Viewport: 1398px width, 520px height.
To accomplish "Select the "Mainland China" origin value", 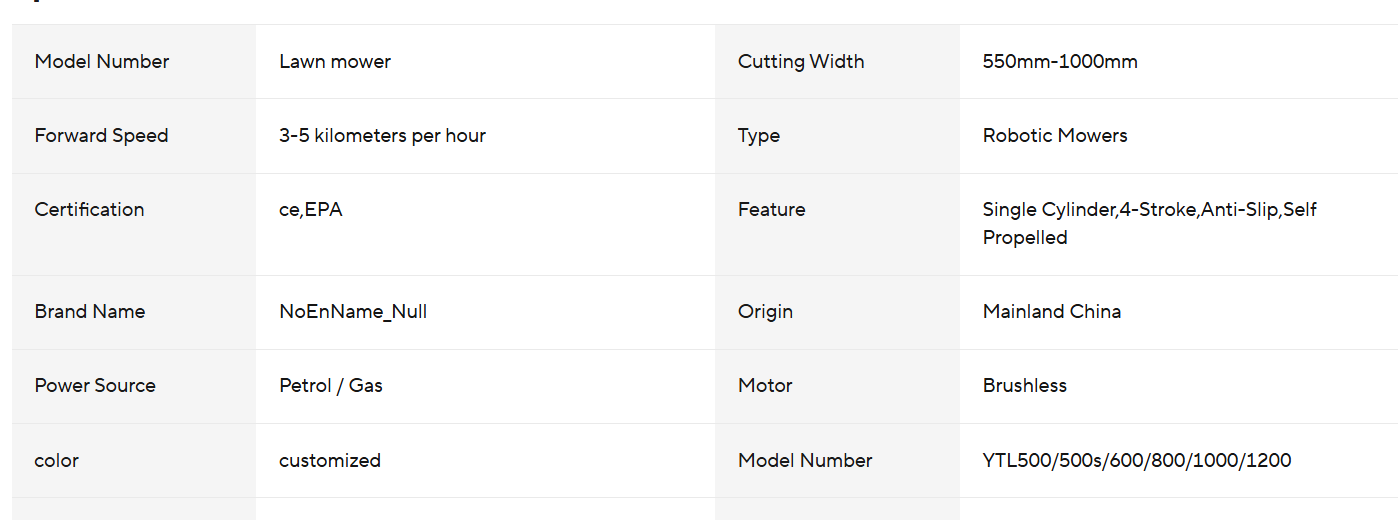I will pos(1052,312).
